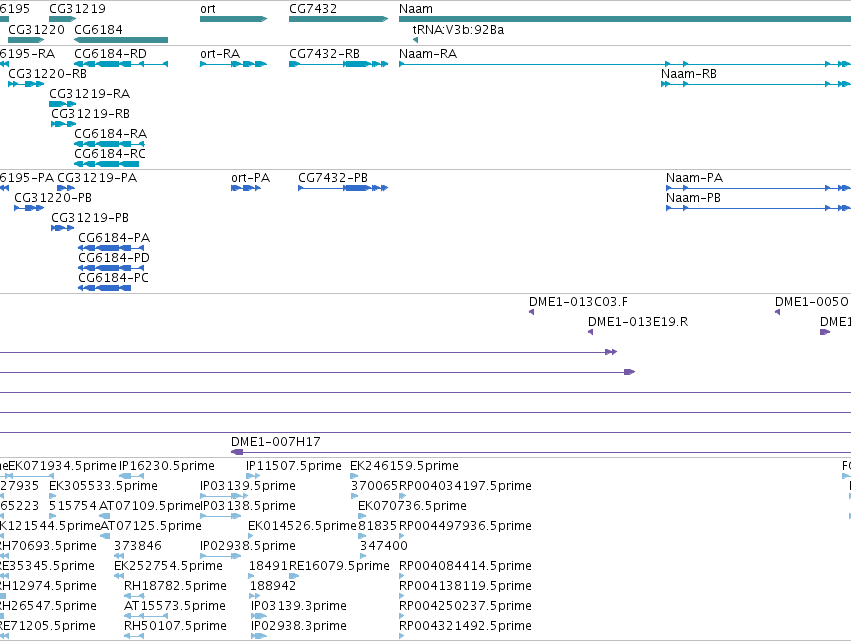
Task: Click the CG6184 gene bar
Action: pos(121,40)
